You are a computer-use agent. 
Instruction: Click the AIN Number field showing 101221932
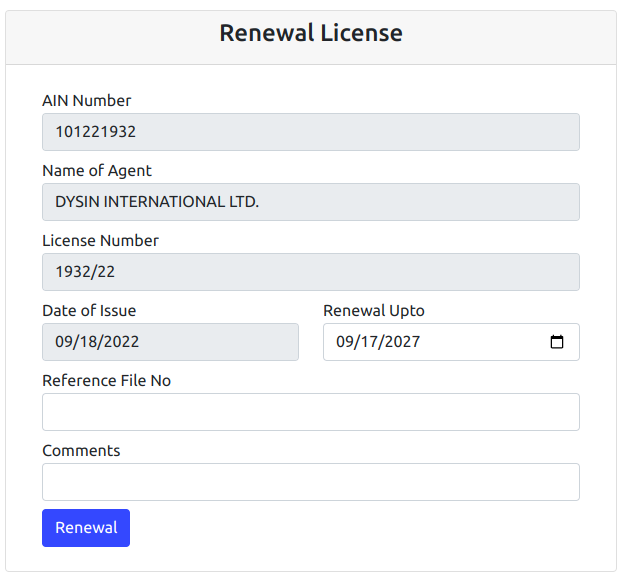(311, 132)
